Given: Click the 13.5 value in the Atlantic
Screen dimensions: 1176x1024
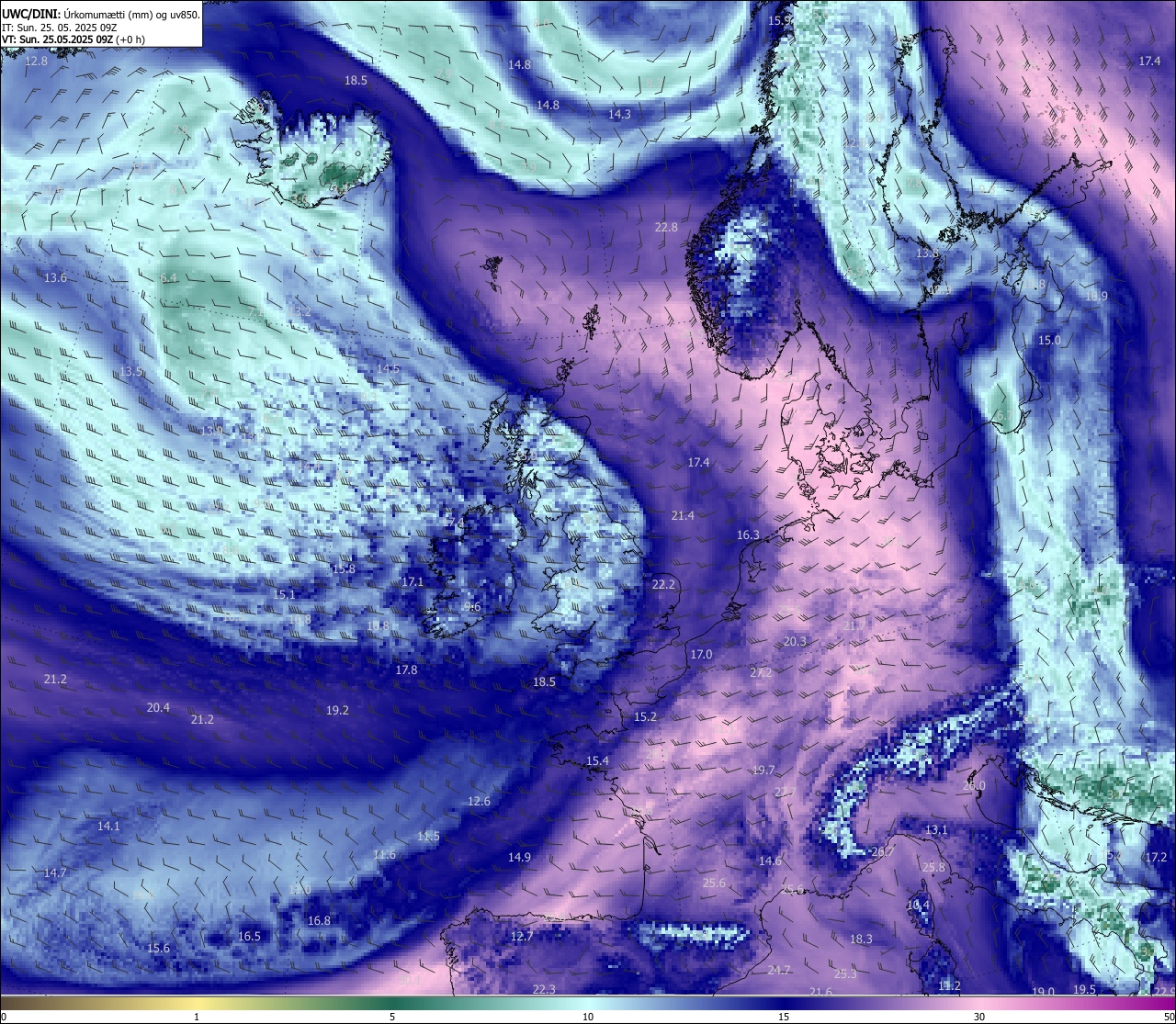Looking at the screenshot, I should coord(130,372).
